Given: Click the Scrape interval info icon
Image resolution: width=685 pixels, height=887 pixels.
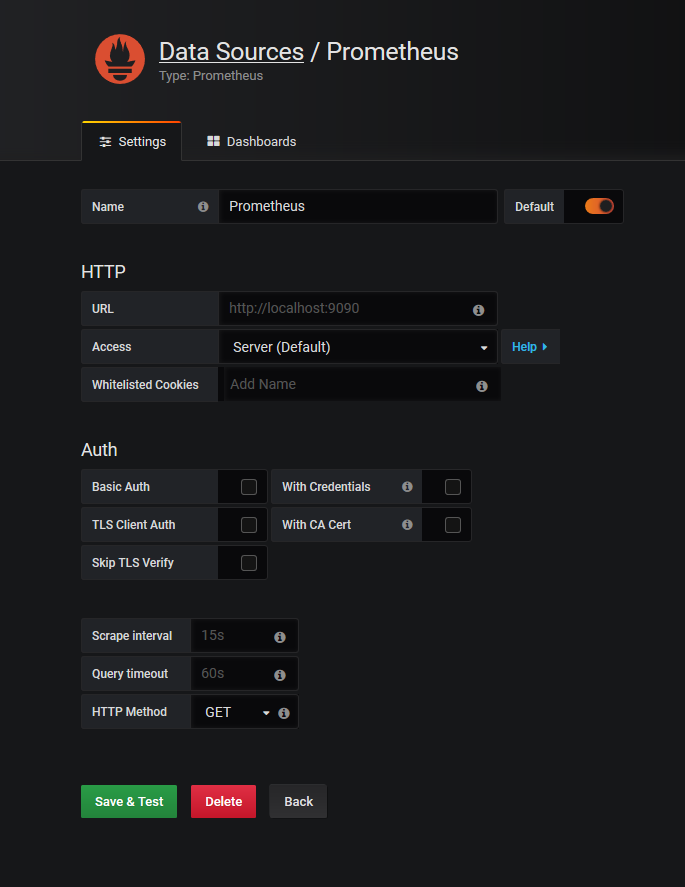Looking at the screenshot, I should point(280,637).
